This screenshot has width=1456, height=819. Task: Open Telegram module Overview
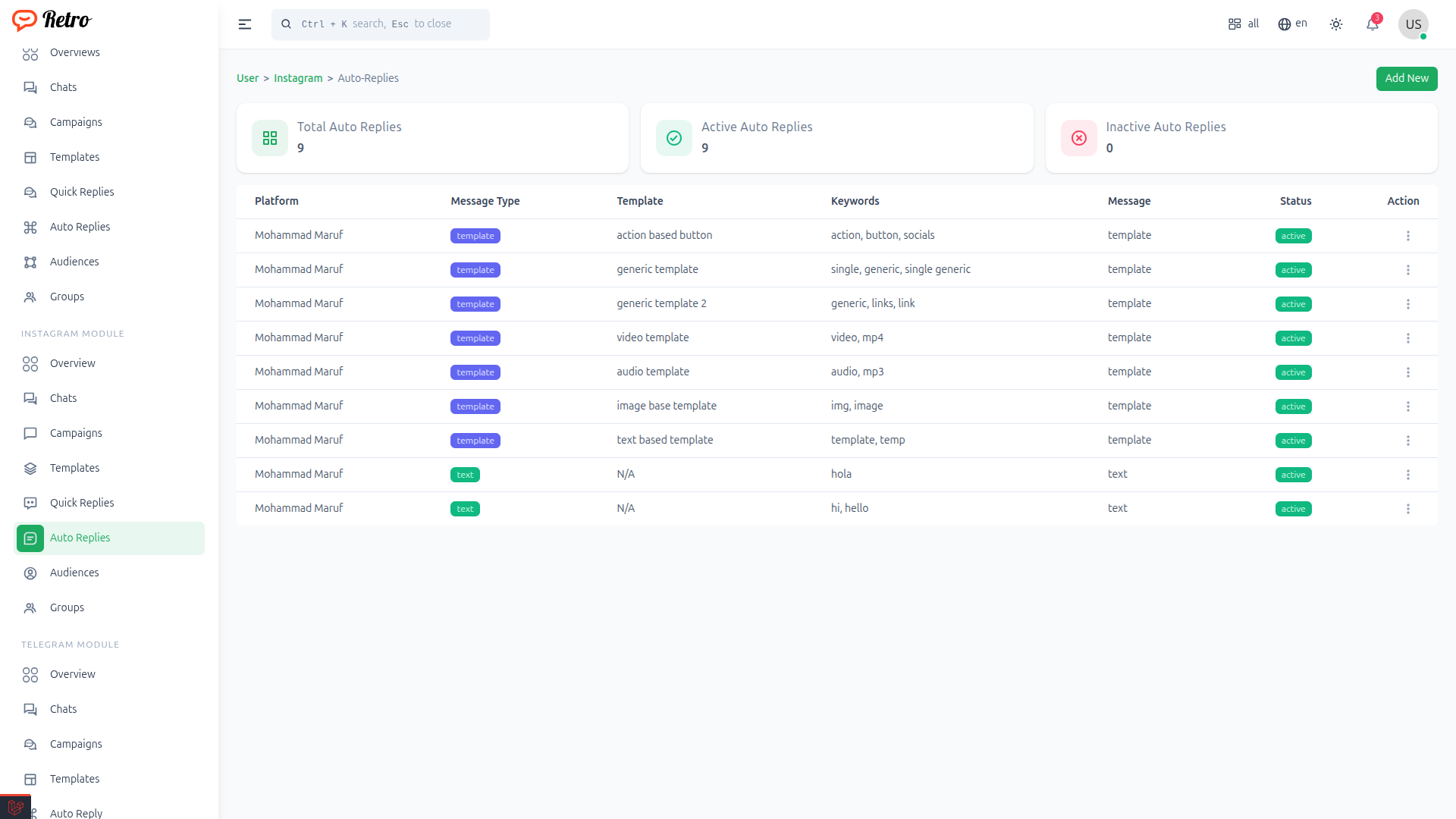pyautogui.click(x=73, y=674)
